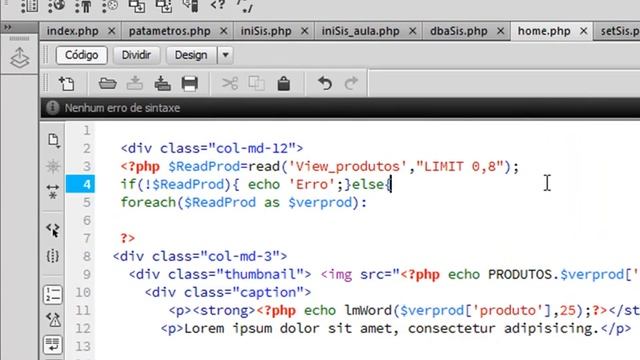The width and height of the screenshot is (640, 360).
Task: Switch to the iniSis.php tab
Action: pos(266,31)
